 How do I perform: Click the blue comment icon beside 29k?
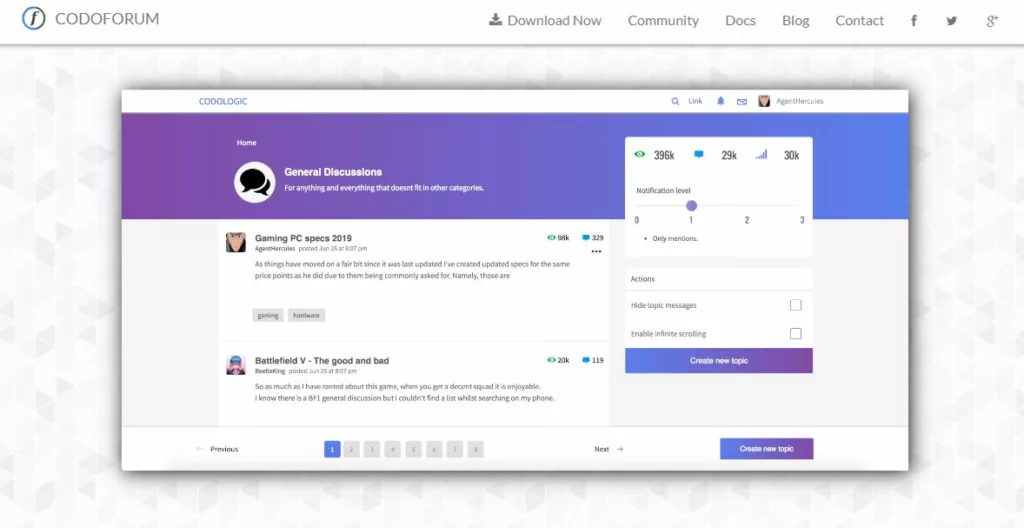[698, 154]
